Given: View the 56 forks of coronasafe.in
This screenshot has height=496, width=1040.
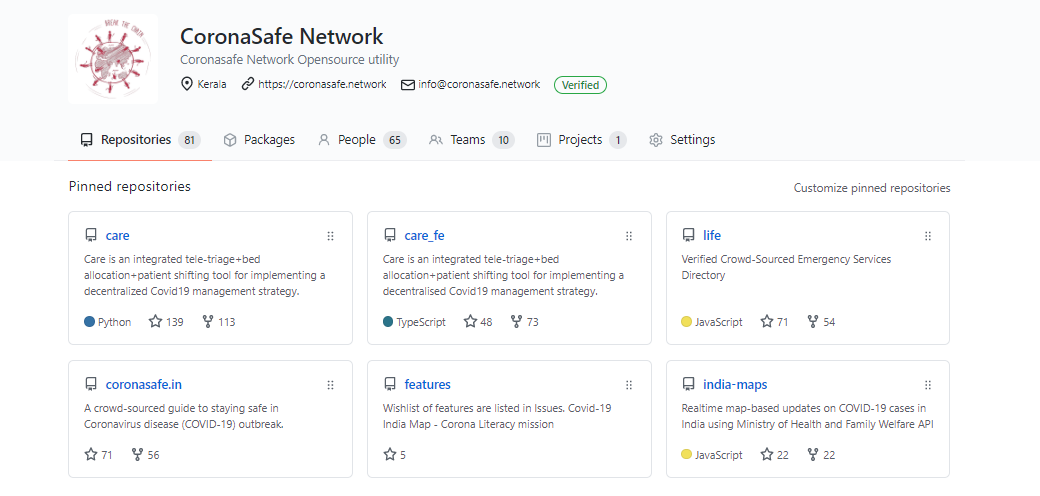Looking at the screenshot, I should [x=145, y=454].
